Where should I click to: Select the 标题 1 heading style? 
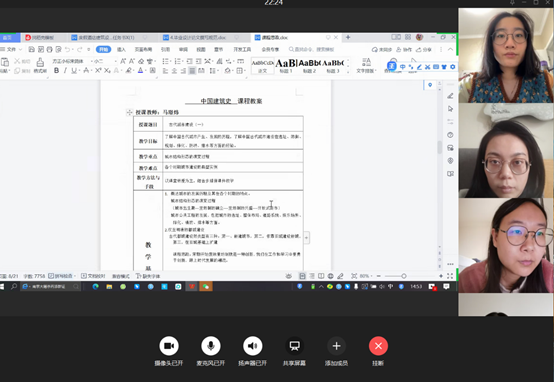click(286, 66)
